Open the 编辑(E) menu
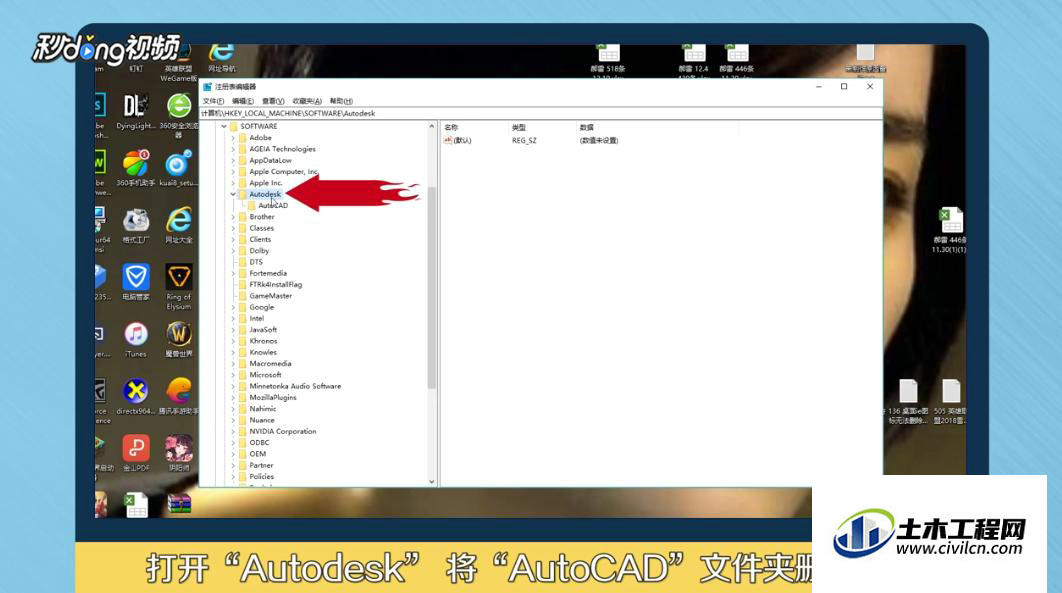This screenshot has height=593, width=1062. coord(242,101)
